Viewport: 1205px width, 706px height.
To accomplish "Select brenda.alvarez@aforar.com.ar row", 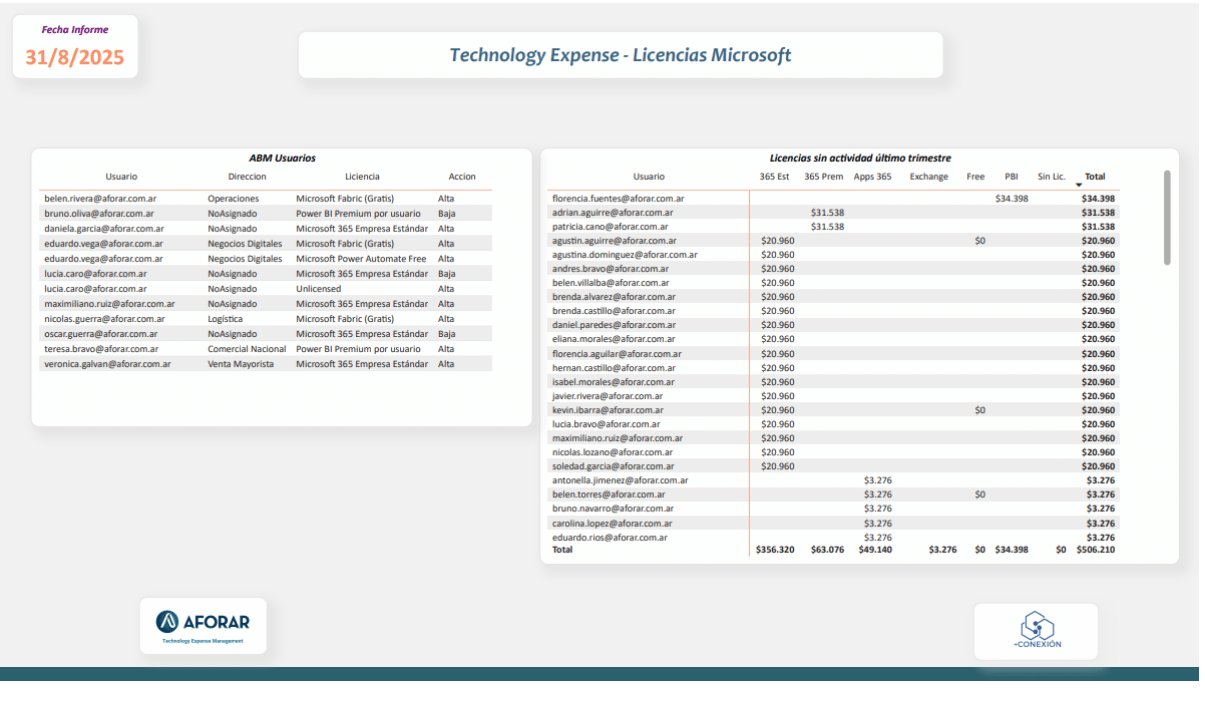I will [834, 296].
